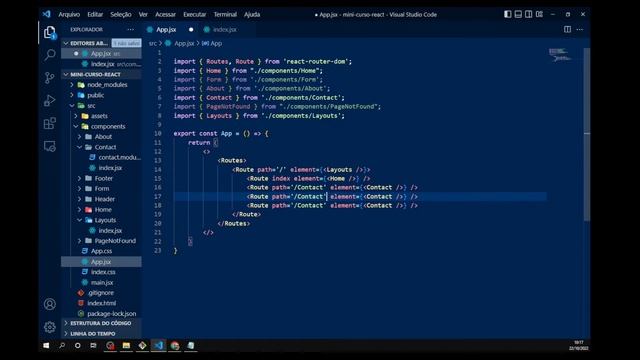Click the VS Code logo in title bar
The height and width of the screenshot is (360, 640).
(x=47, y=14)
